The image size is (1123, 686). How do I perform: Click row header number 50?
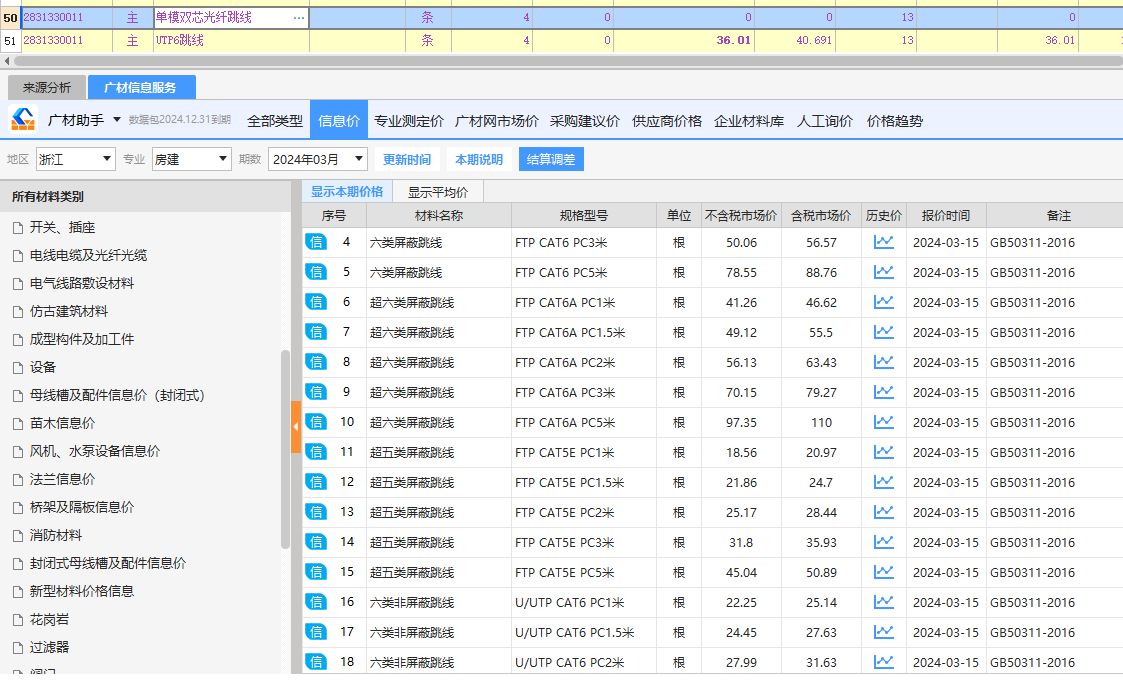[x=10, y=18]
